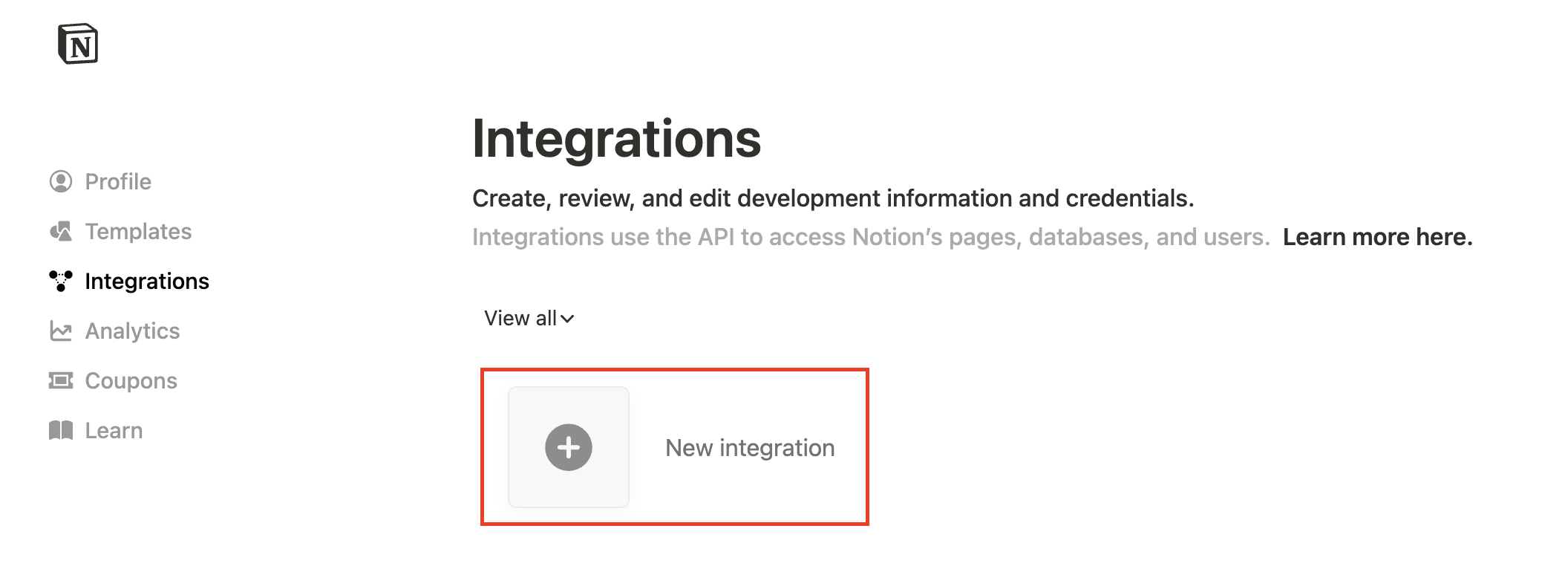
Task: Navigate to the Analytics section
Action: point(132,331)
